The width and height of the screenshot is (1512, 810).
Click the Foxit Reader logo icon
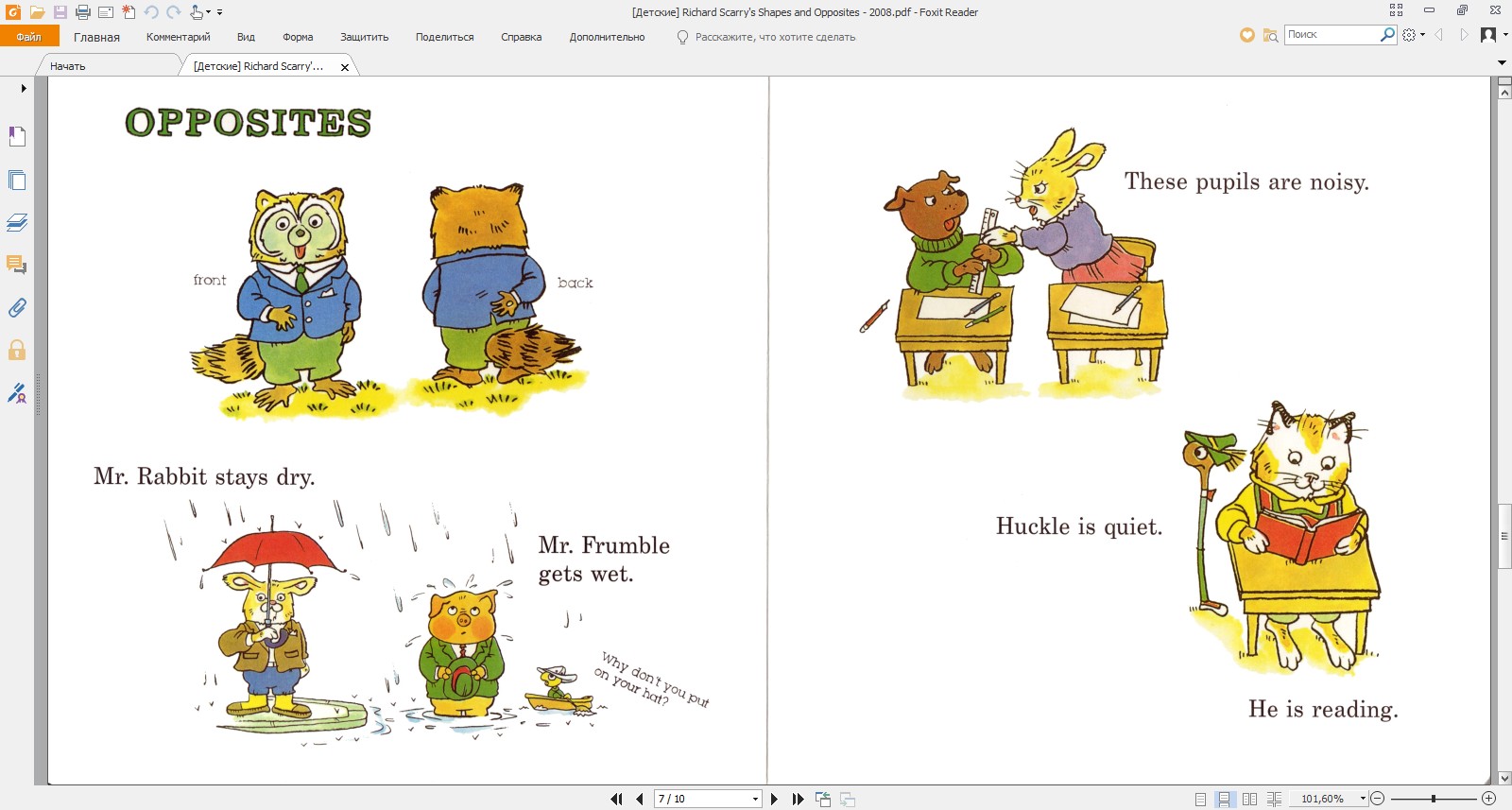13,12
